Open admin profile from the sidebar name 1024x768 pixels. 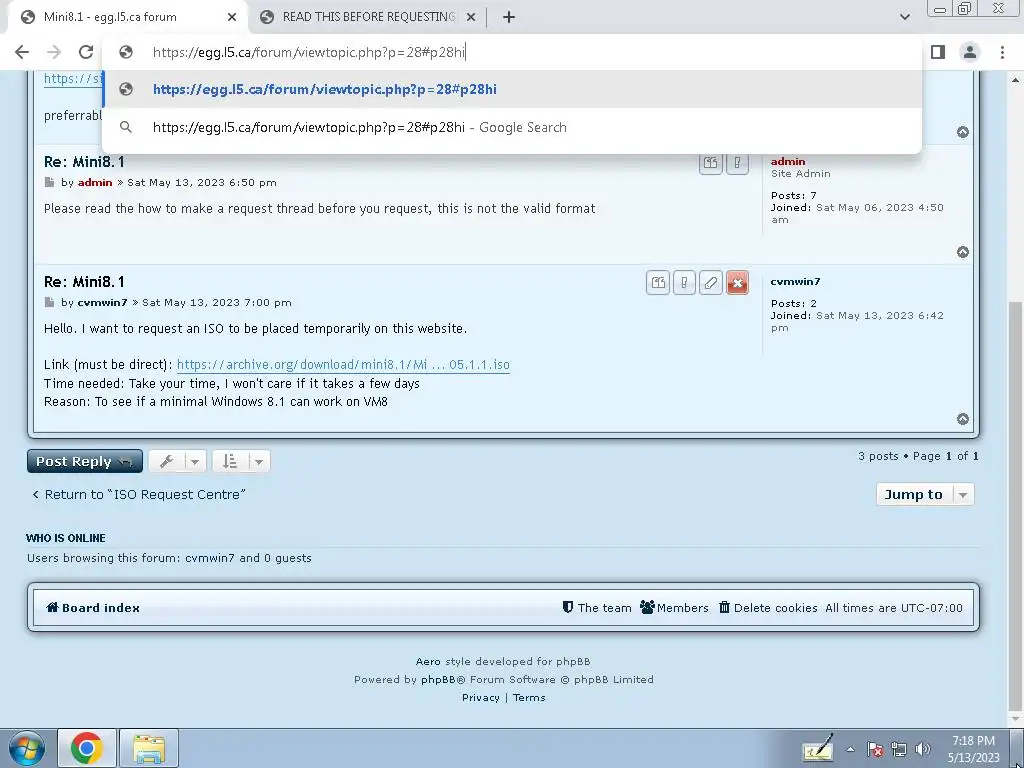788,161
